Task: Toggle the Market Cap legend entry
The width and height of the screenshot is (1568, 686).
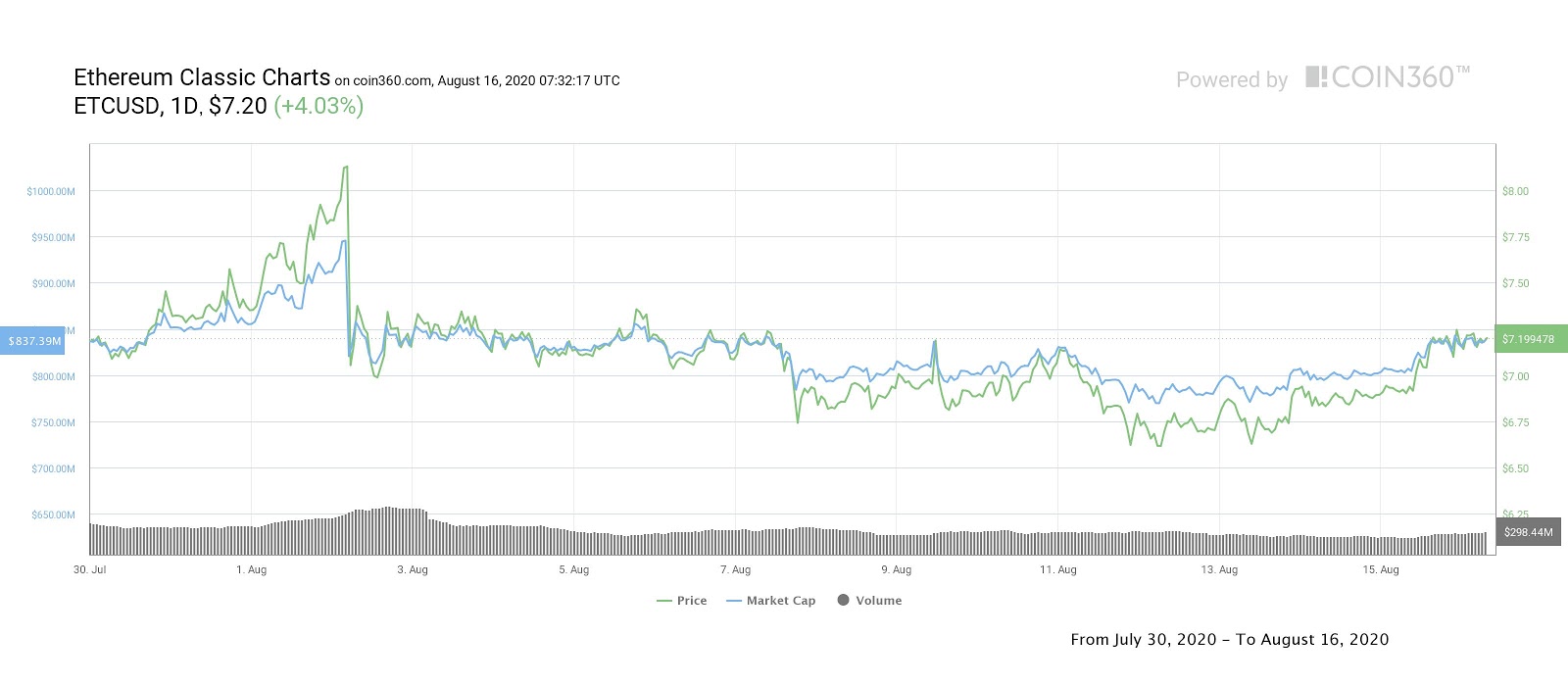Action: [x=771, y=601]
